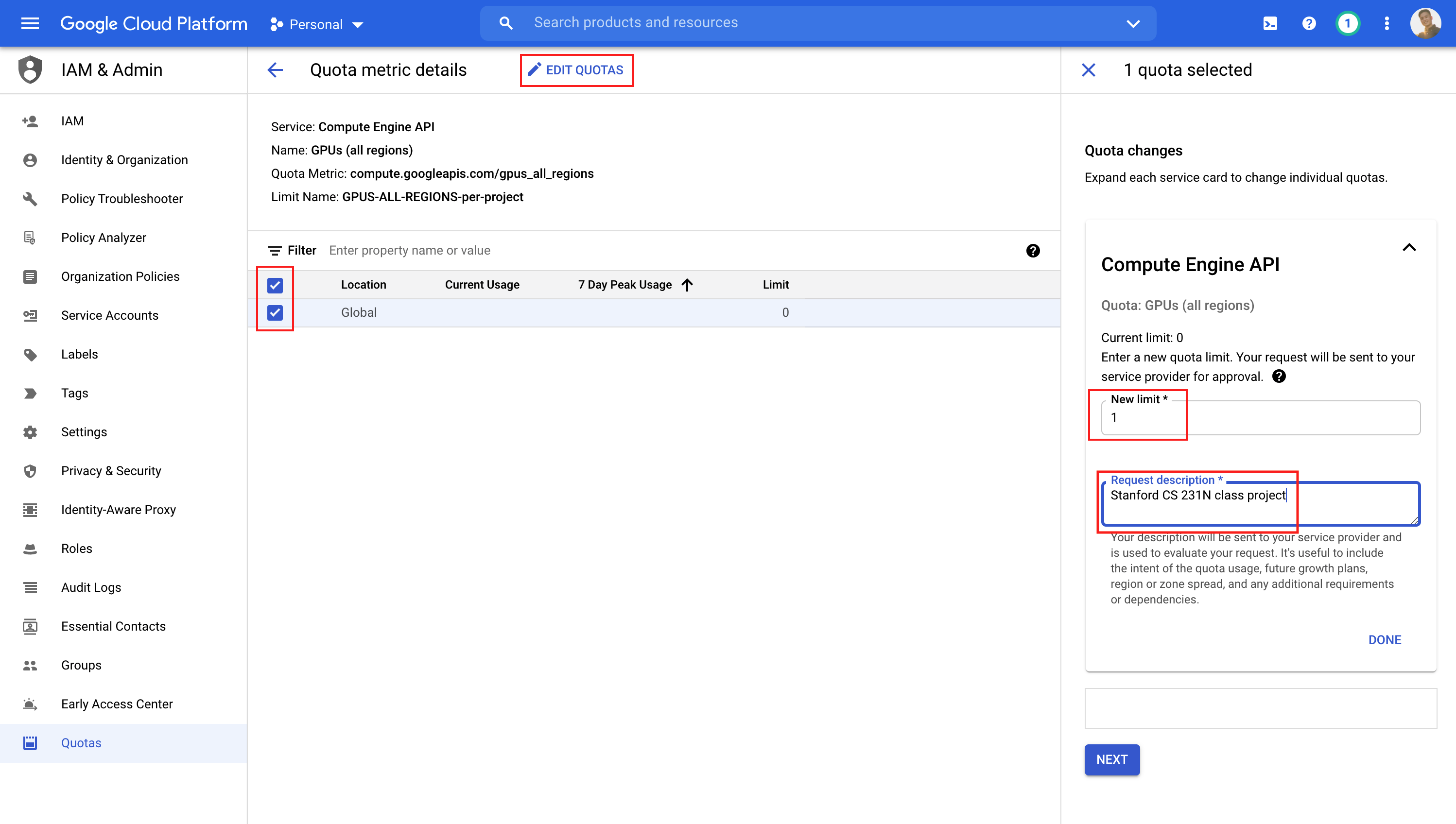Open the help question mark menu
1456x824 pixels.
click(1309, 23)
